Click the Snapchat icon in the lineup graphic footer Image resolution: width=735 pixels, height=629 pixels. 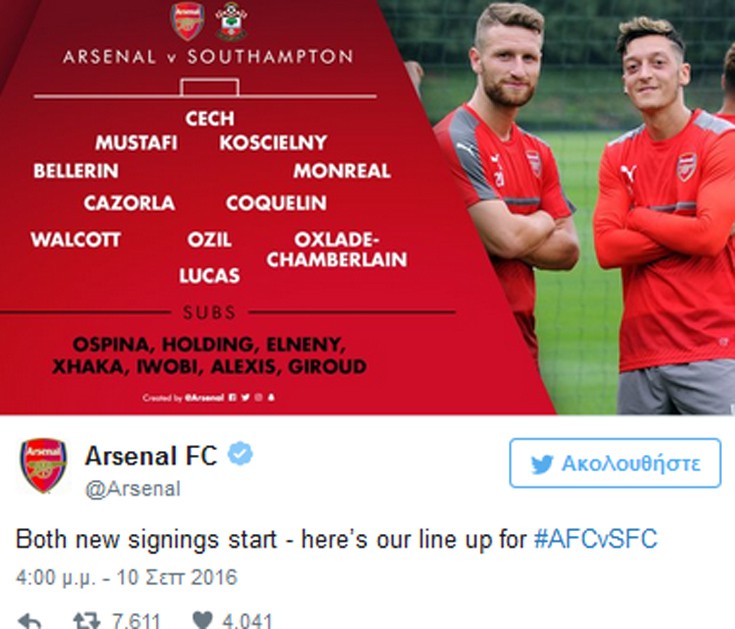tap(271, 397)
